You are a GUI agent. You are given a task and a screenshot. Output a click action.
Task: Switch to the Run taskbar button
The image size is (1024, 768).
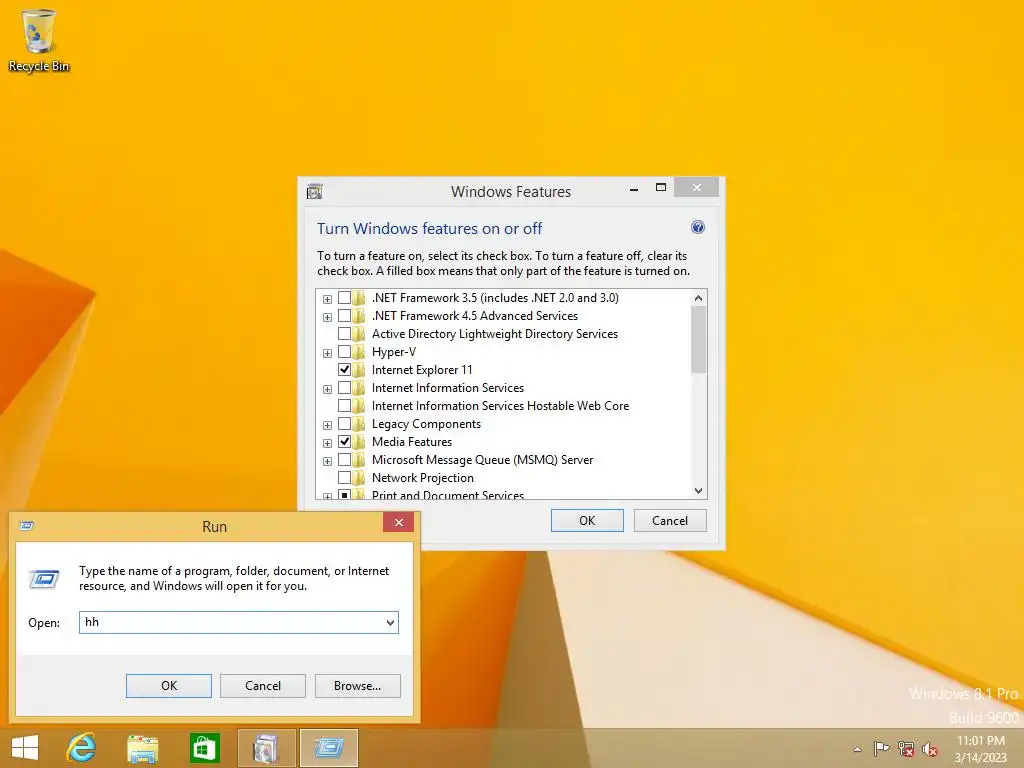328,748
